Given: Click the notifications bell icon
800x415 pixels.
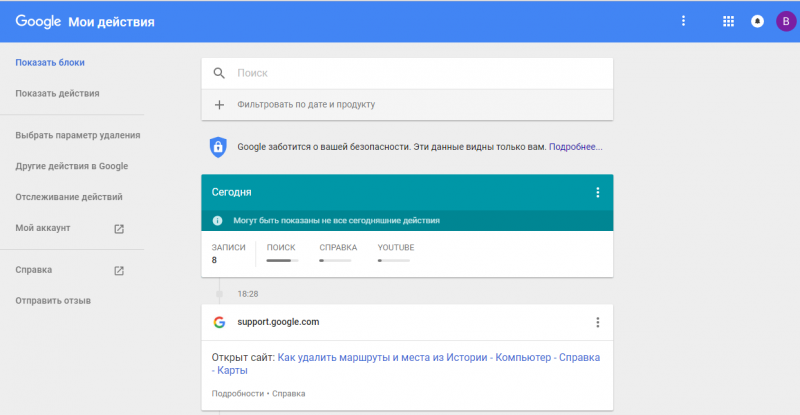Looking at the screenshot, I should (x=757, y=21).
